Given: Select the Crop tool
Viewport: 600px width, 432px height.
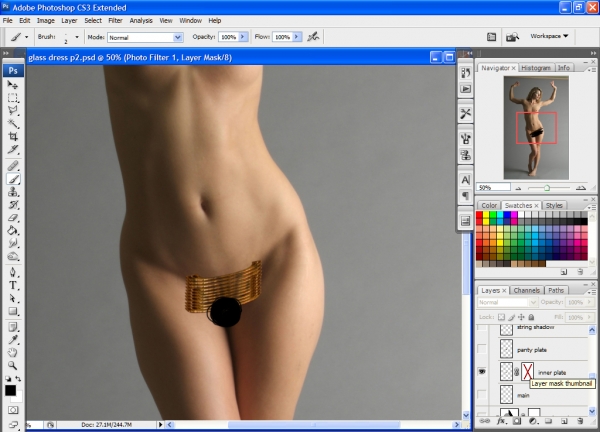Looking at the screenshot, I should (13, 136).
